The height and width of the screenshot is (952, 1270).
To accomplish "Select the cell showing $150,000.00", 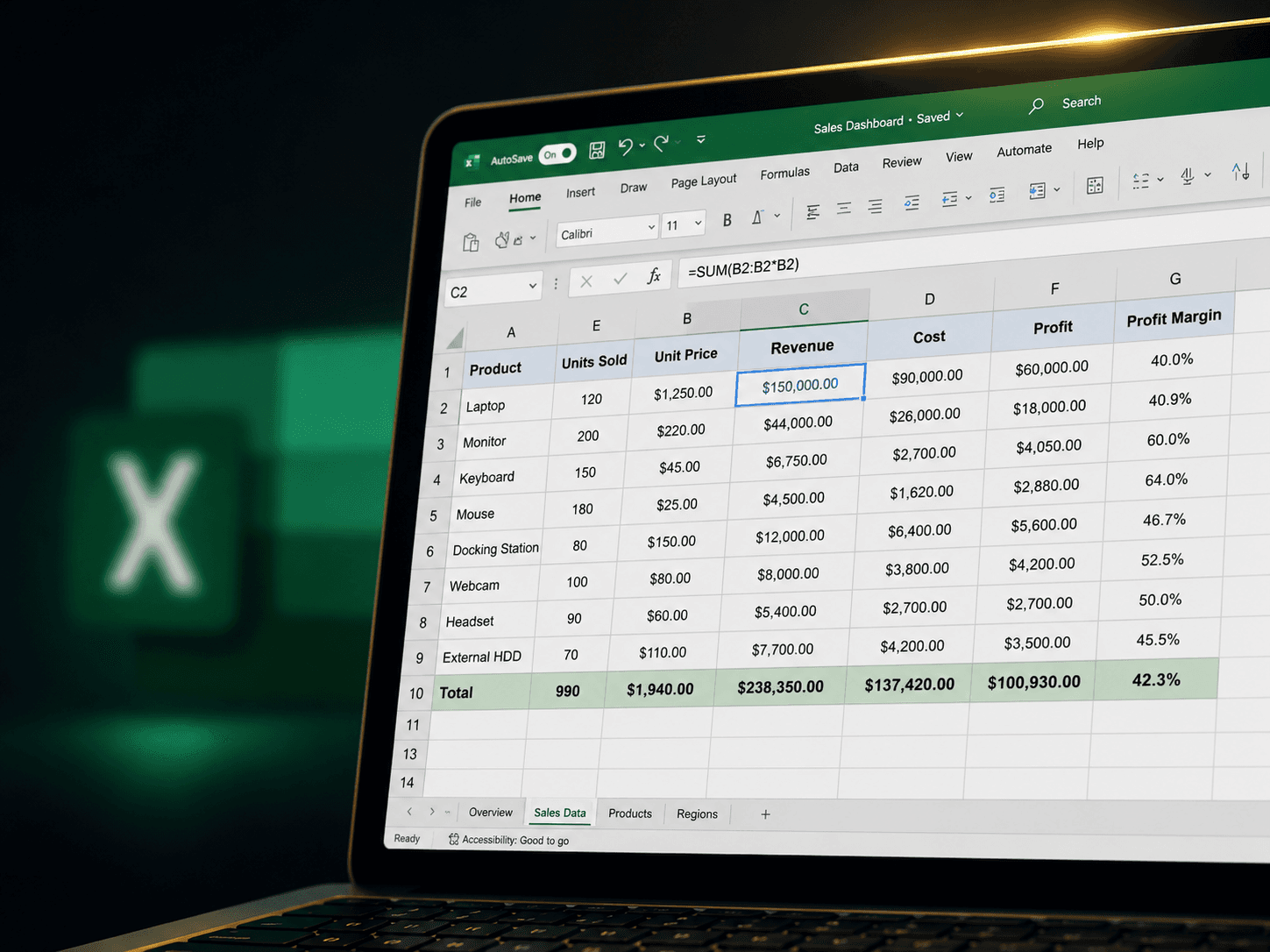I will click(800, 386).
